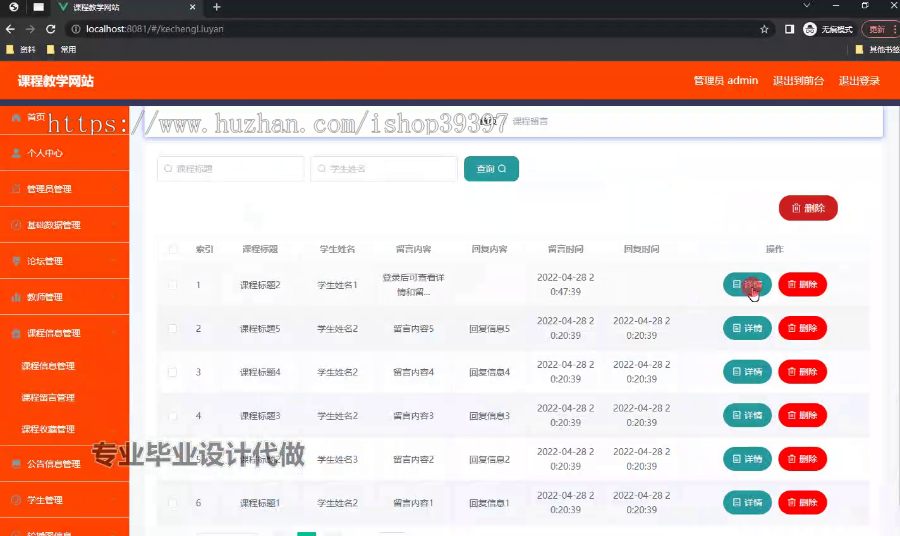Viewport: 900px width, 536px height.
Task: Collapse the 课程信息管理 parent menu arrow
Action: point(113,333)
